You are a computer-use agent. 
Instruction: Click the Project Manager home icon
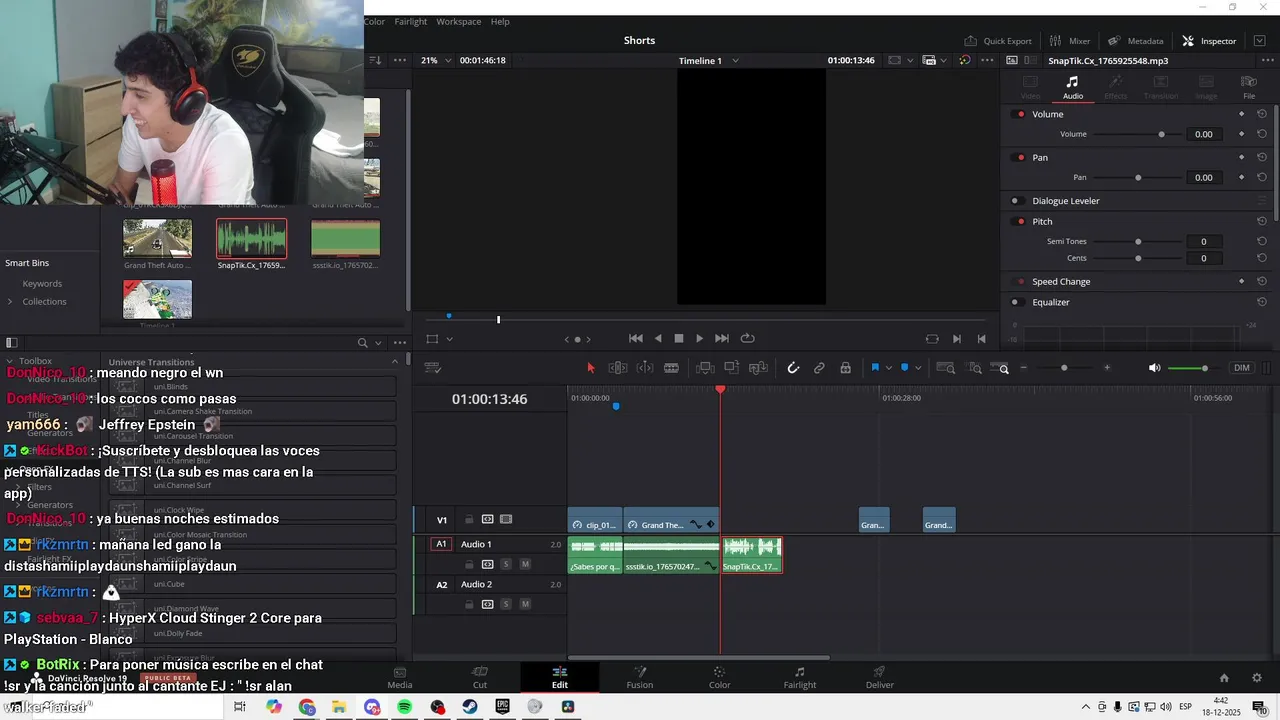tap(1224, 677)
